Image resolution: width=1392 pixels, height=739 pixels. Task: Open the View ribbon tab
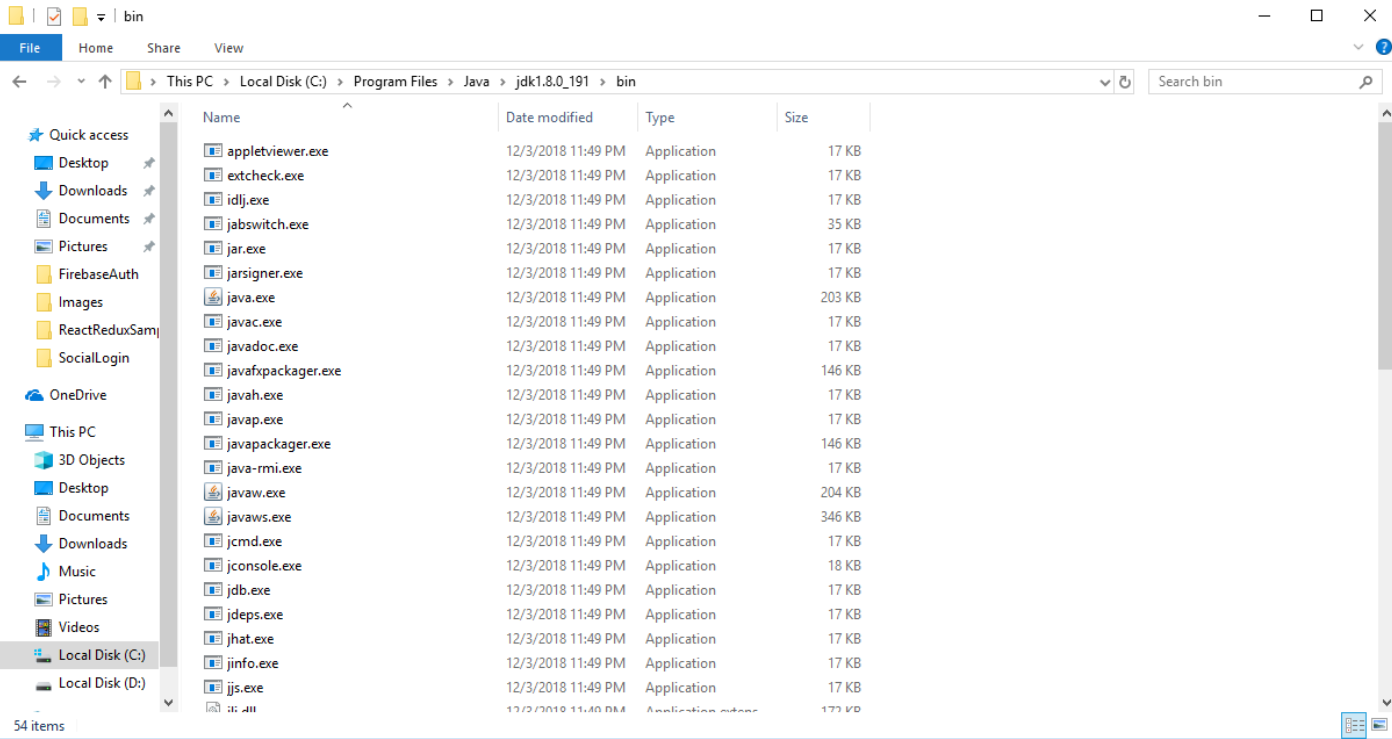tap(229, 48)
